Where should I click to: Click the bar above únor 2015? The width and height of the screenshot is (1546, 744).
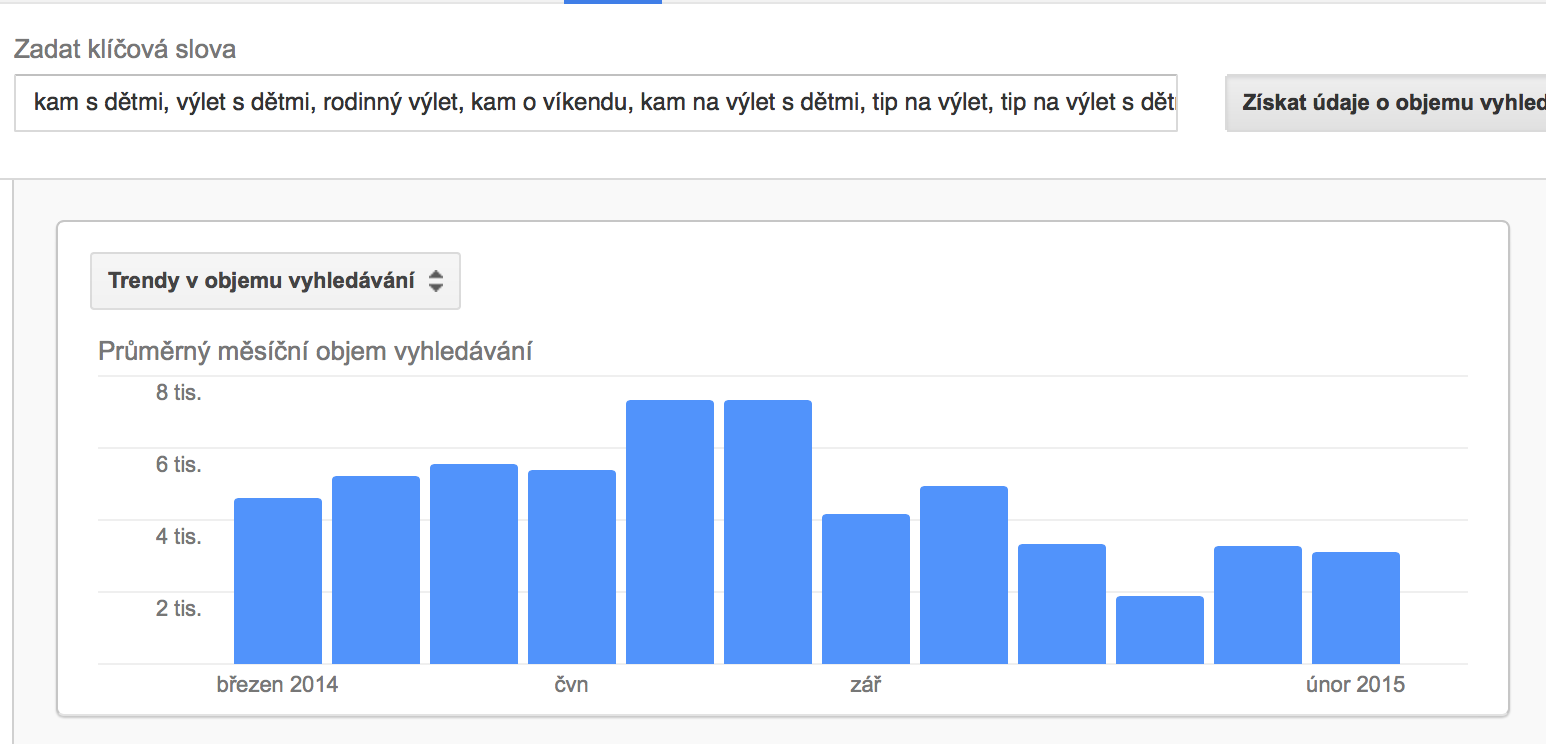[1356, 608]
